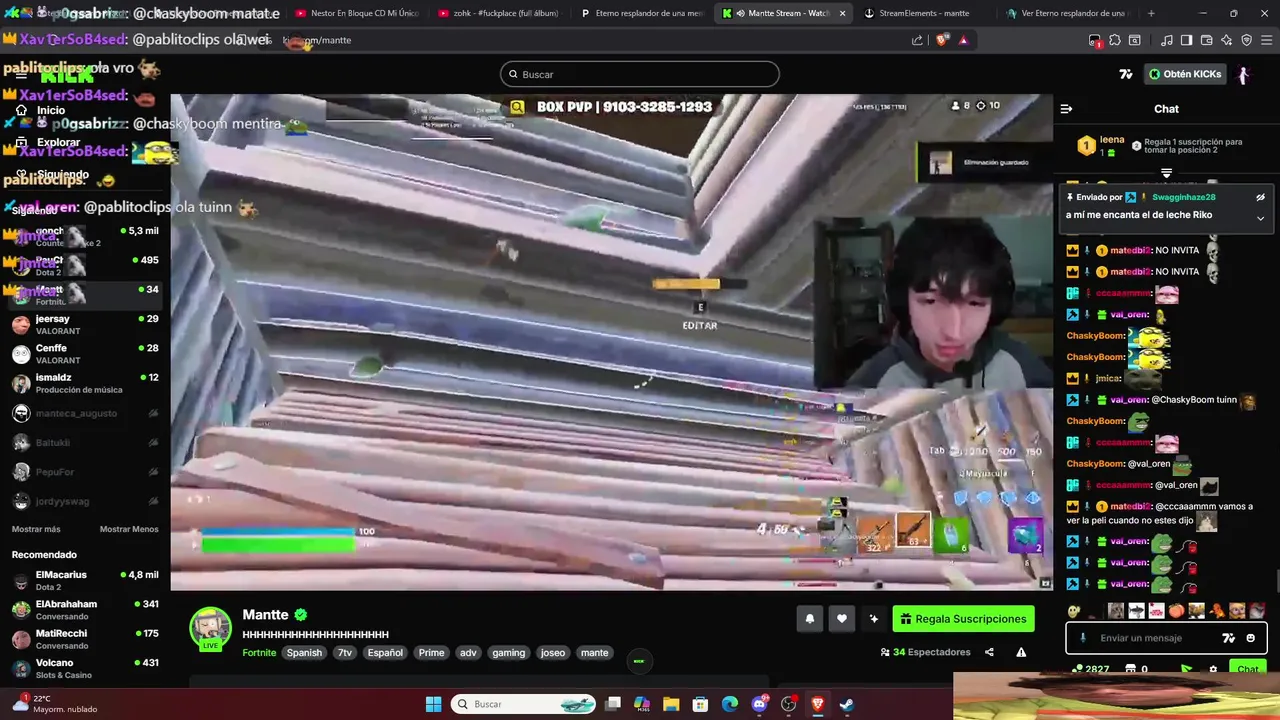Switch to the Ver Eterno resplandor tab

[1069, 13]
